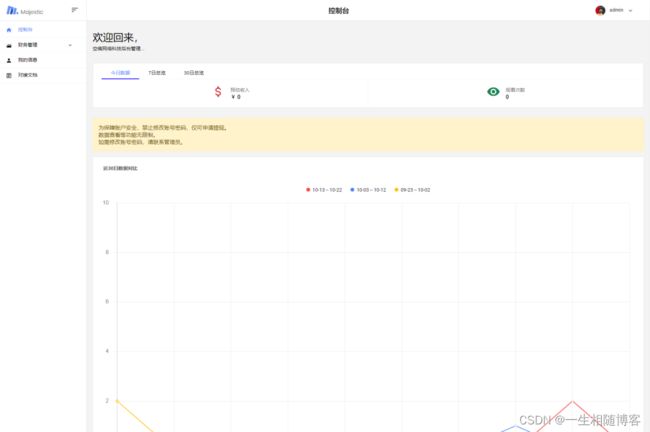Click the admin username text

[616, 10]
